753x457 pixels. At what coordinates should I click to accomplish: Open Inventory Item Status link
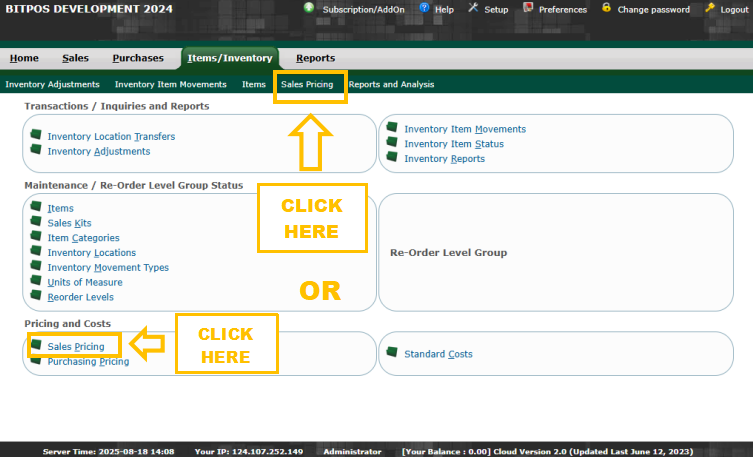point(454,144)
